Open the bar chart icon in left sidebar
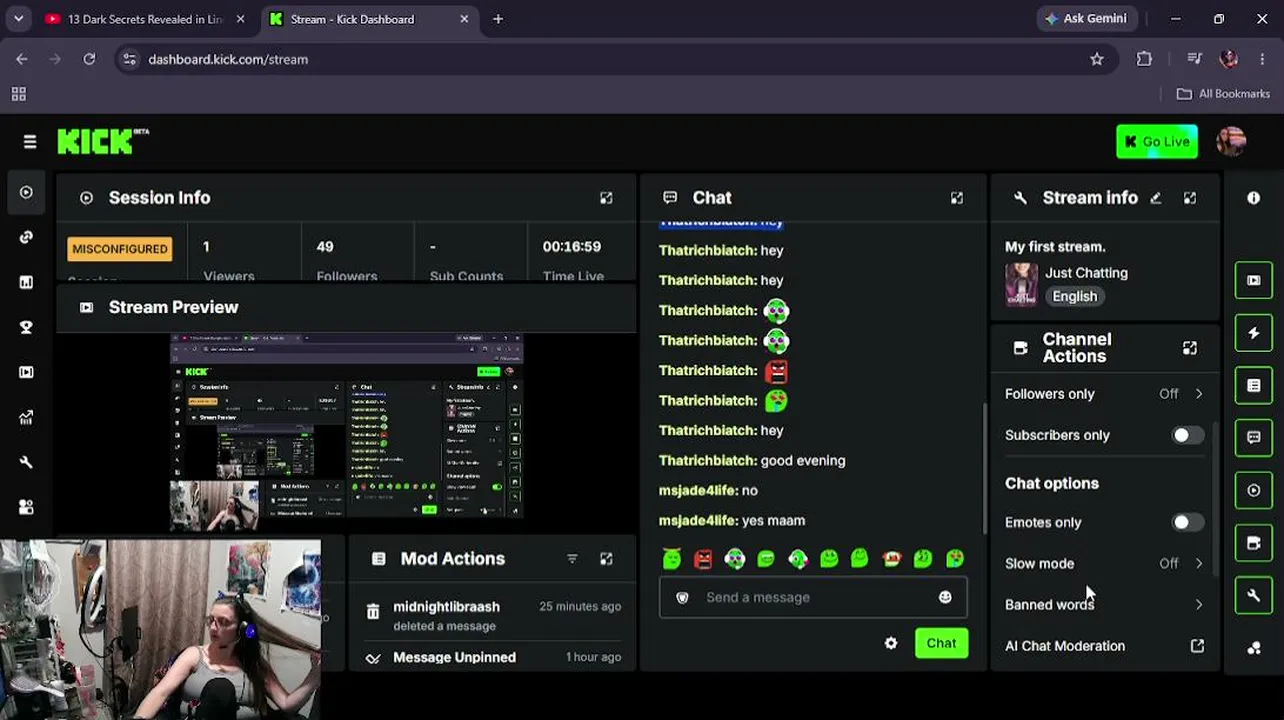This screenshot has width=1284, height=720. pyautogui.click(x=26, y=282)
